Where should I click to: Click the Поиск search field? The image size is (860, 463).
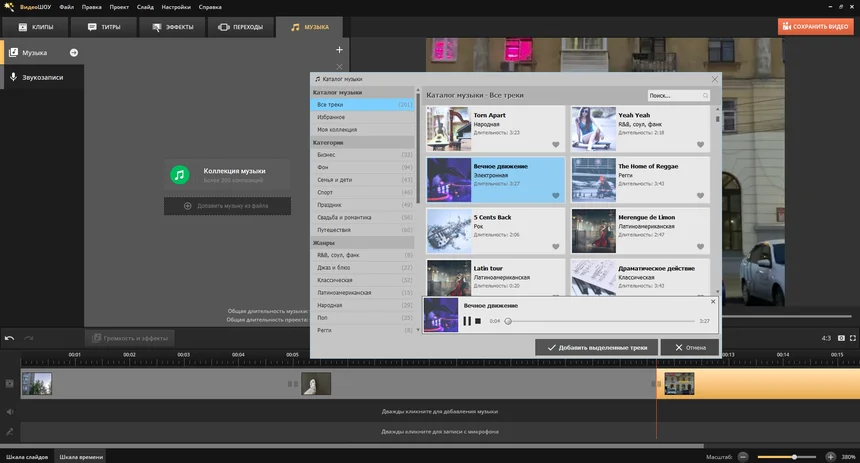click(x=678, y=95)
